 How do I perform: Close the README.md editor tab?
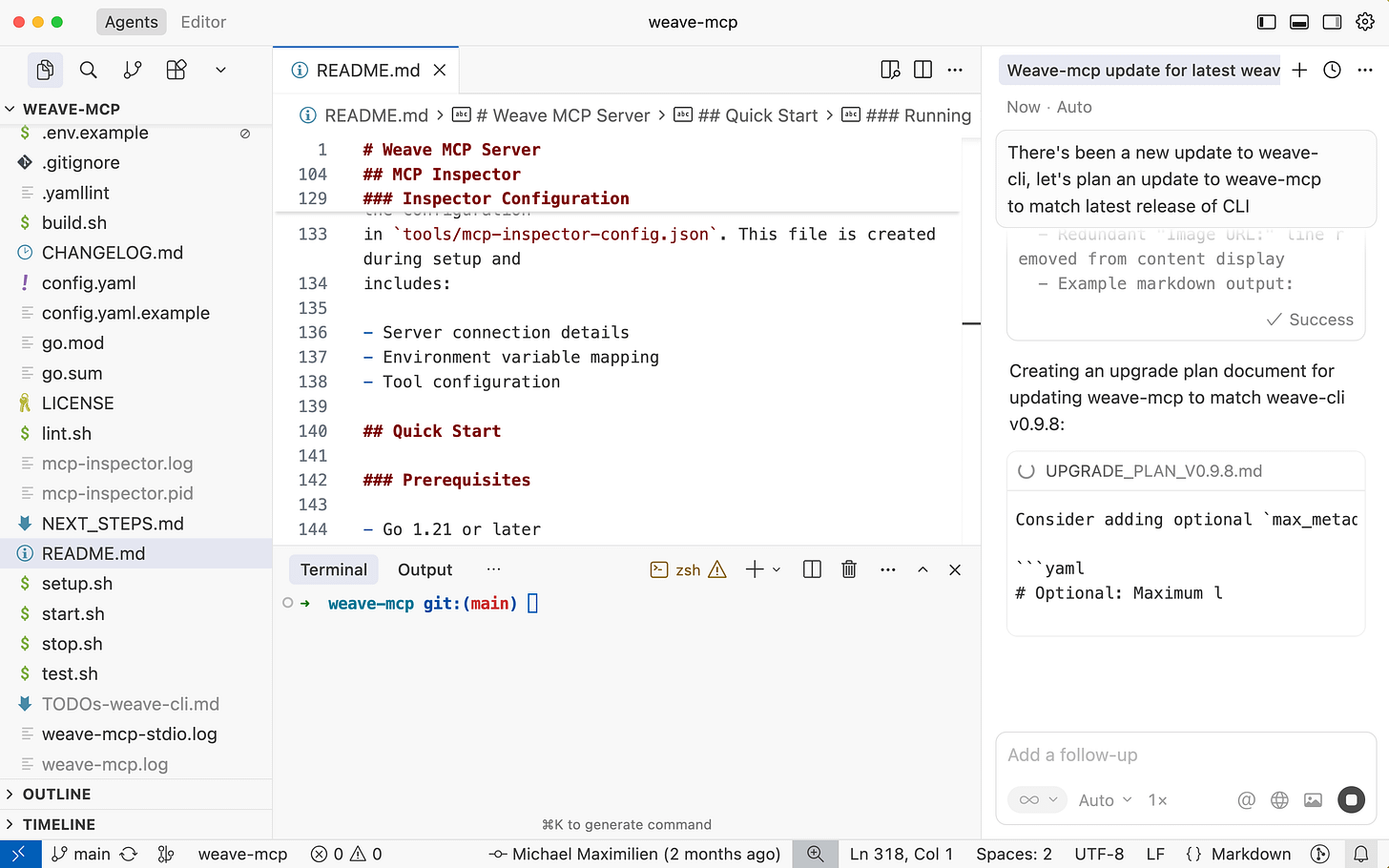point(440,71)
